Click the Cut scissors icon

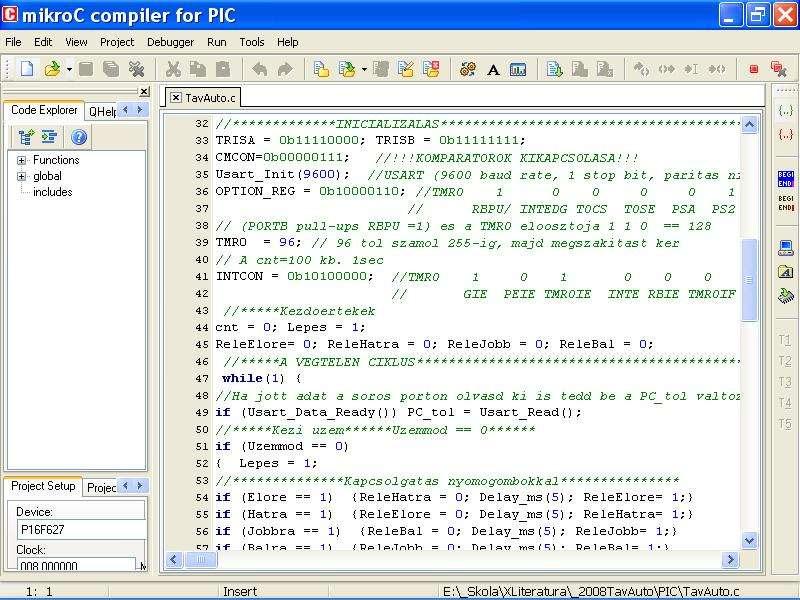coord(173,69)
